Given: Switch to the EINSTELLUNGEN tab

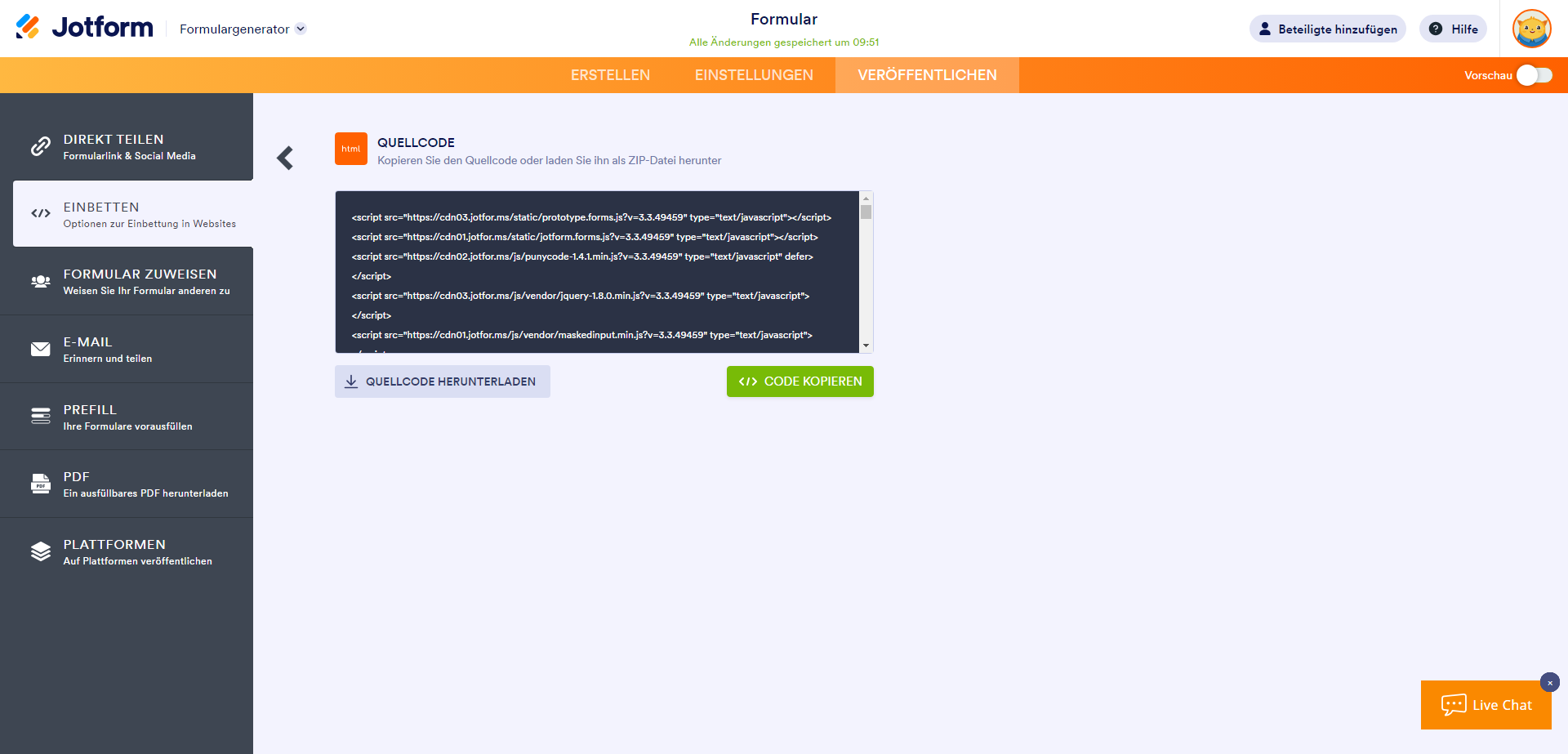Looking at the screenshot, I should tap(754, 75).
